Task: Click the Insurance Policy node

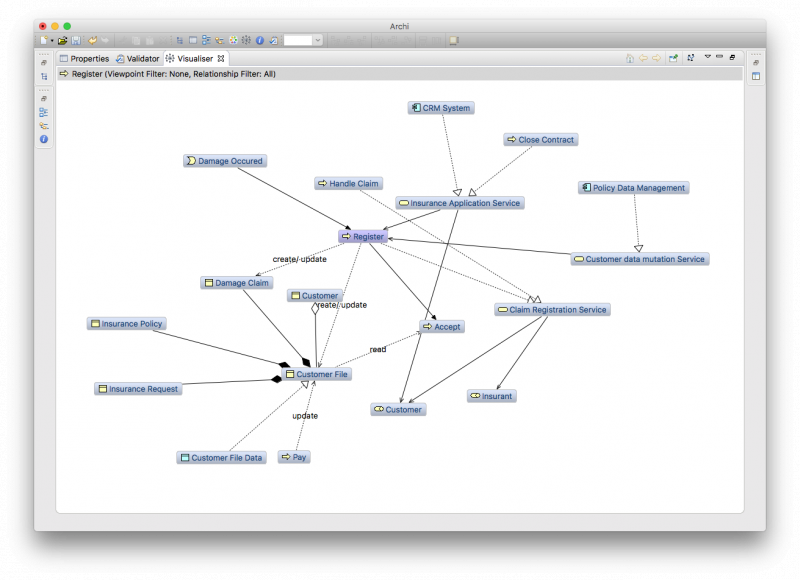Action: click(127, 323)
